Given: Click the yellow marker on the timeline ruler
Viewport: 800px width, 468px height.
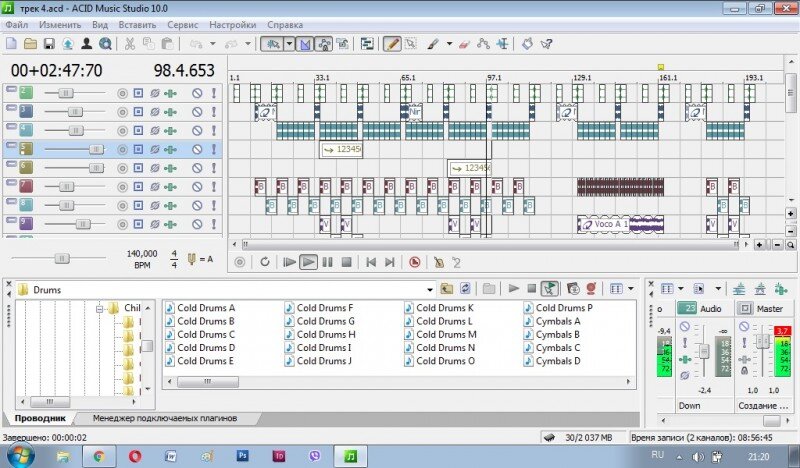Looking at the screenshot, I should tap(661, 66).
